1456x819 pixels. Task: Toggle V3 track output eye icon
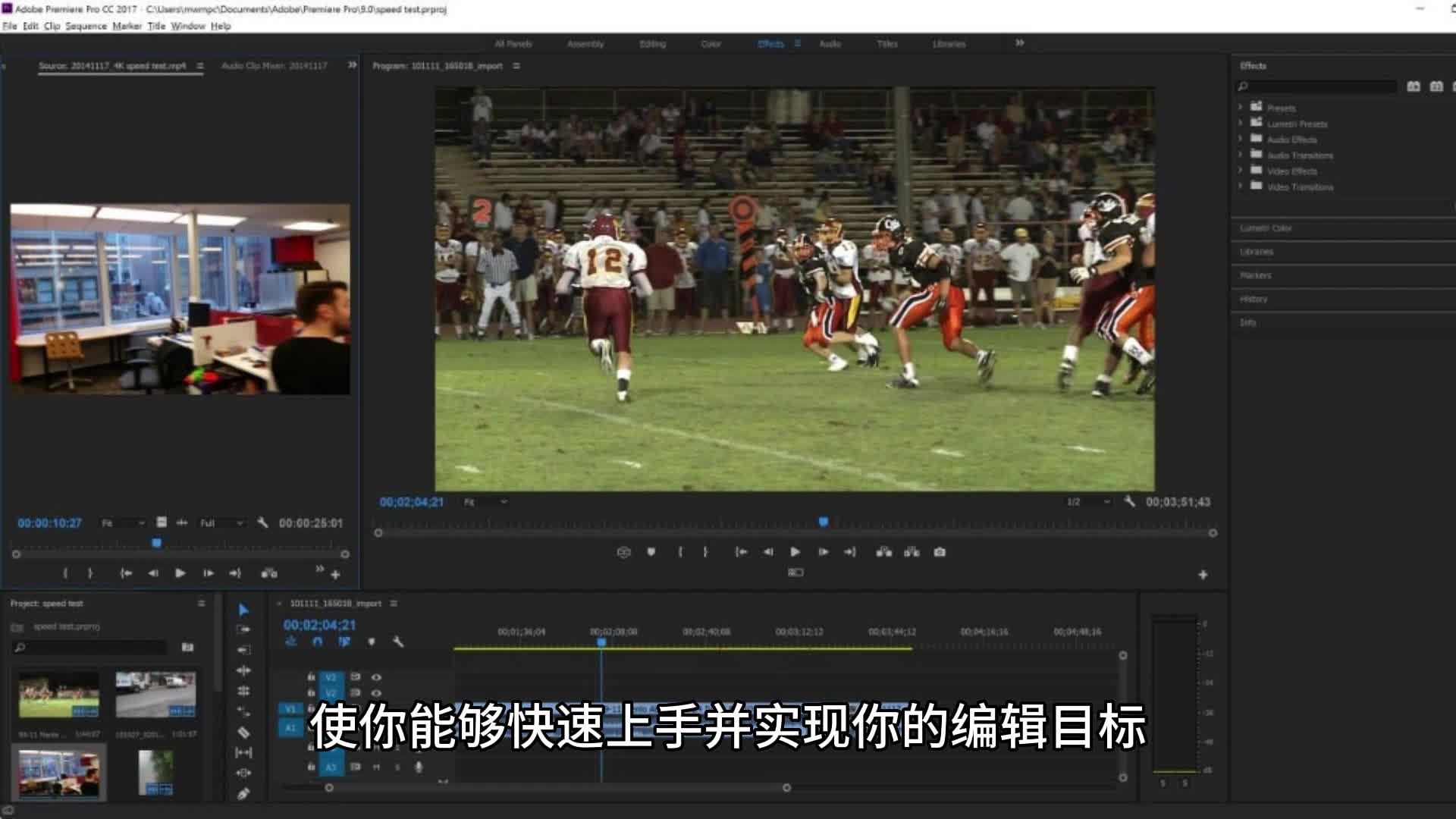point(376,676)
